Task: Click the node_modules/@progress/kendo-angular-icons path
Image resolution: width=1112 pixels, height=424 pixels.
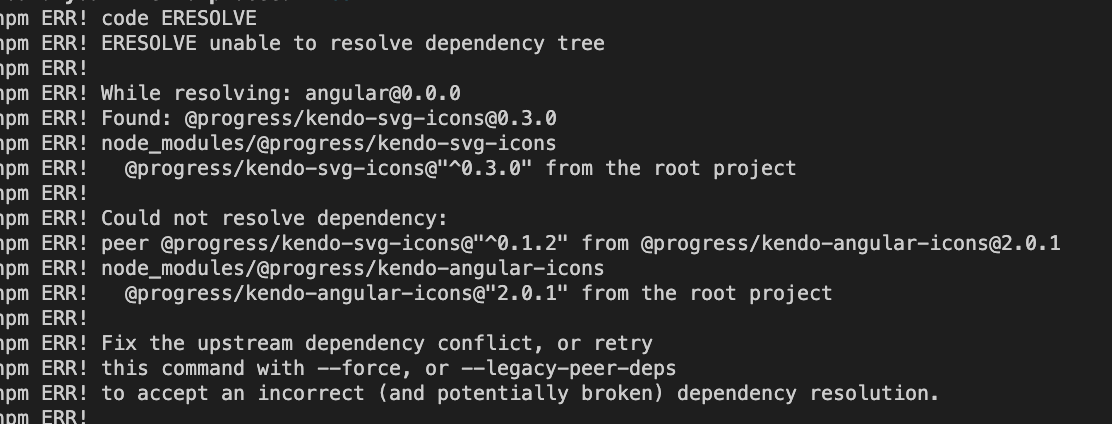Action: pos(352,268)
